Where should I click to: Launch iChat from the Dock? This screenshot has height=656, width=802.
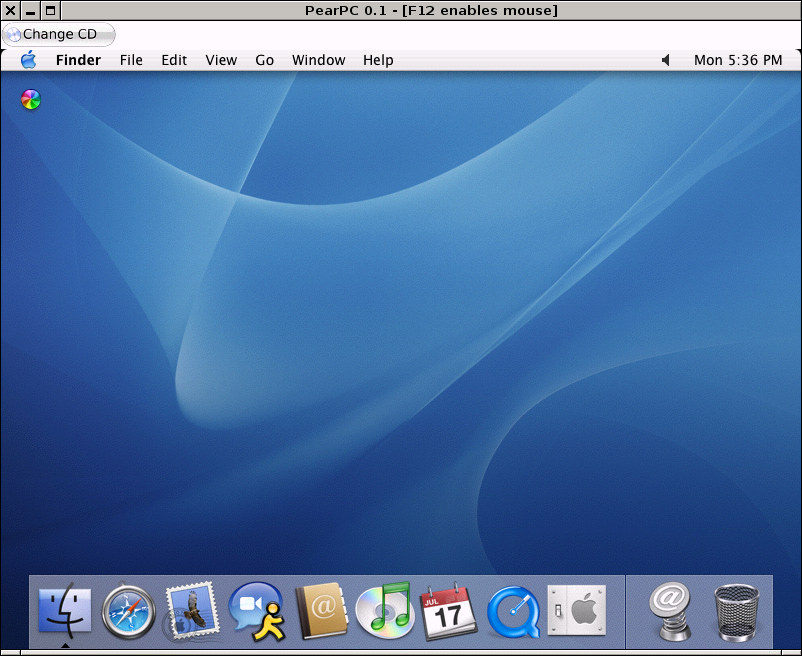pos(257,610)
